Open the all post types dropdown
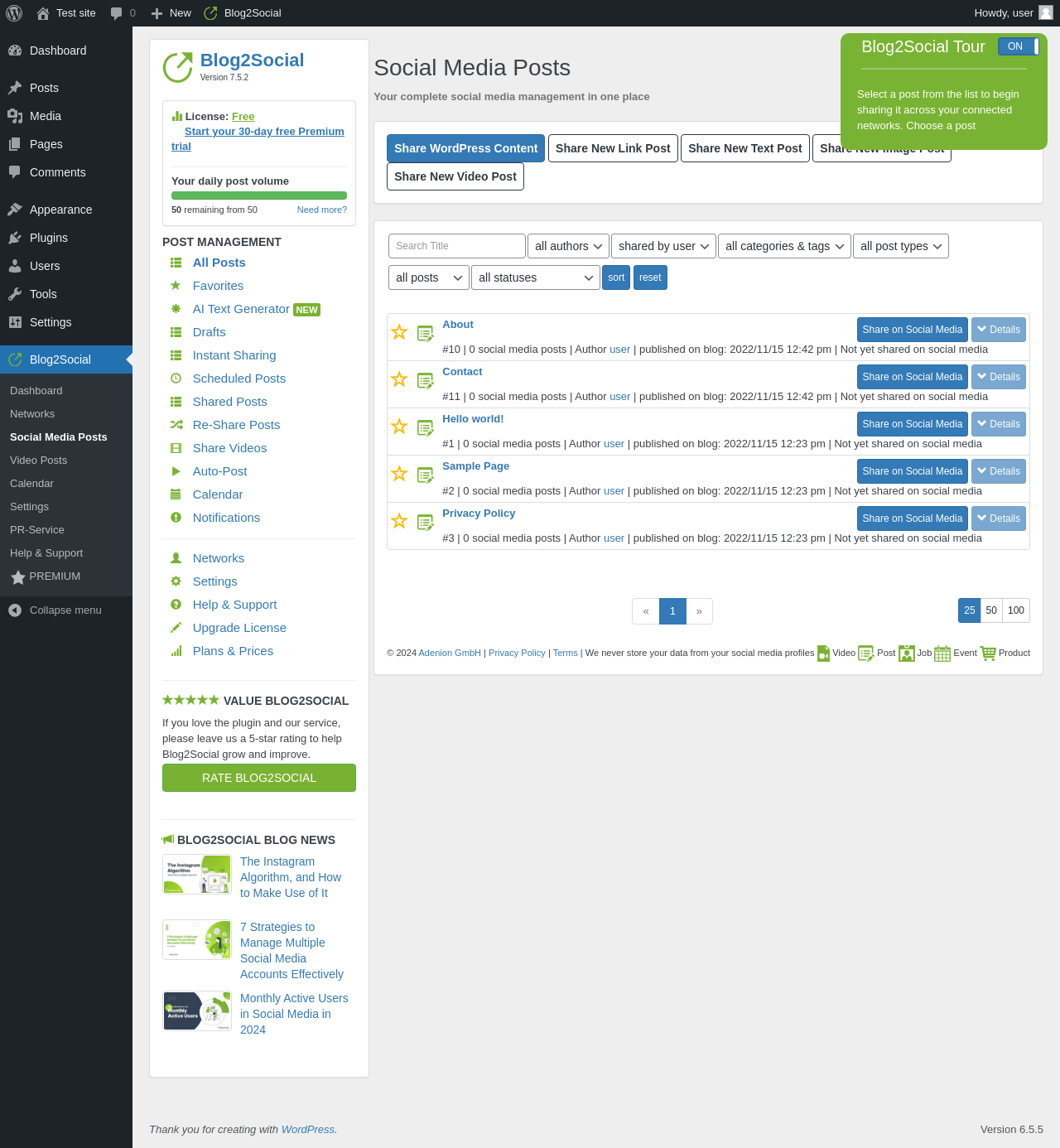This screenshot has height=1148, width=1060. pos(901,246)
